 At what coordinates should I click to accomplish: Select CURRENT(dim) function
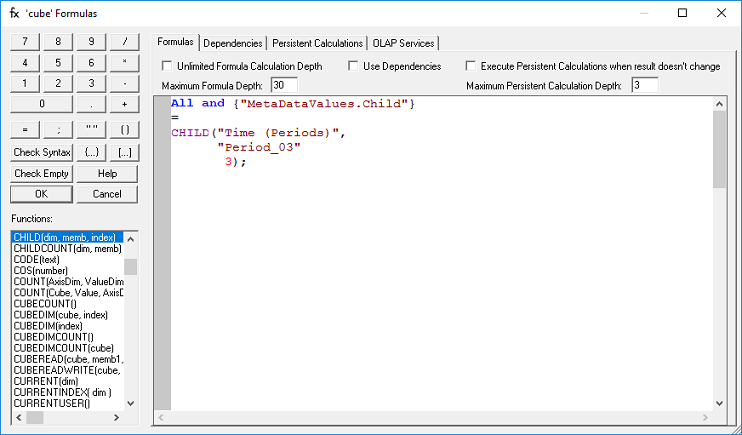point(67,382)
